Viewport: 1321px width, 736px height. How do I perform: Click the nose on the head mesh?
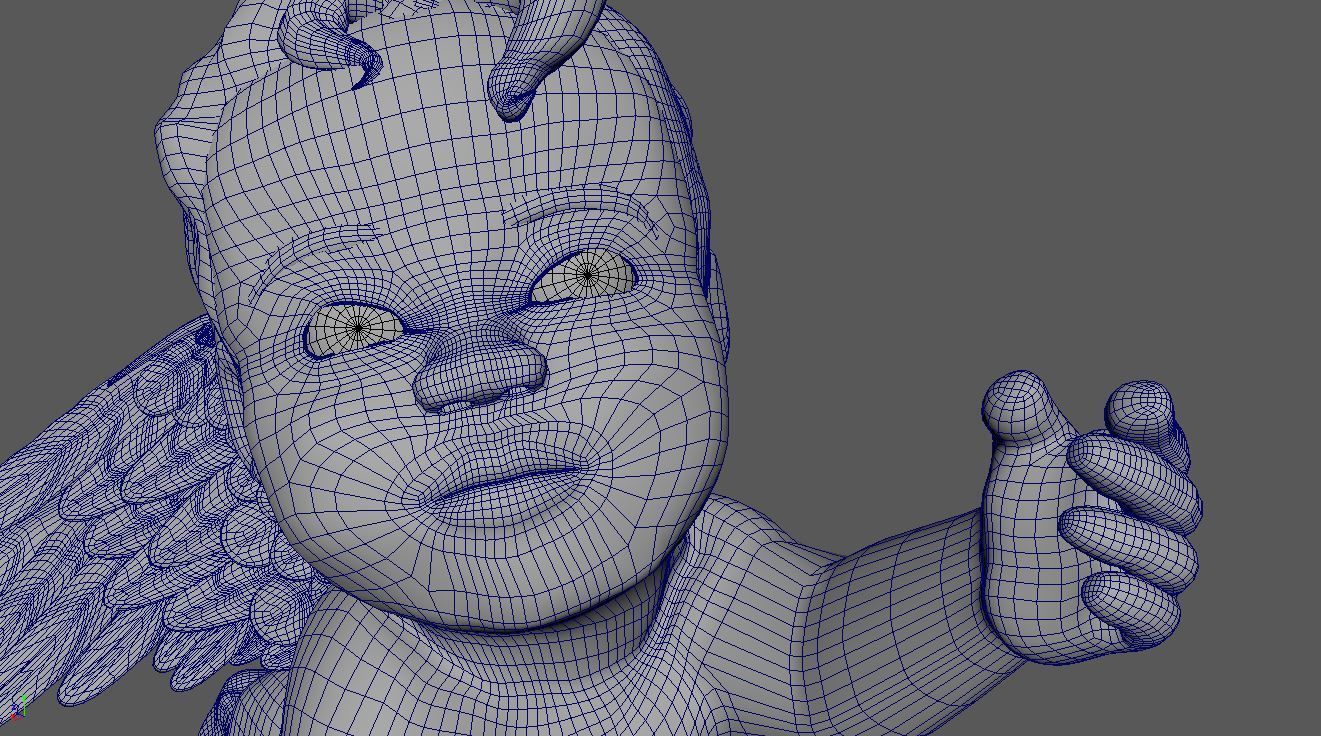[x=482, y=372]
